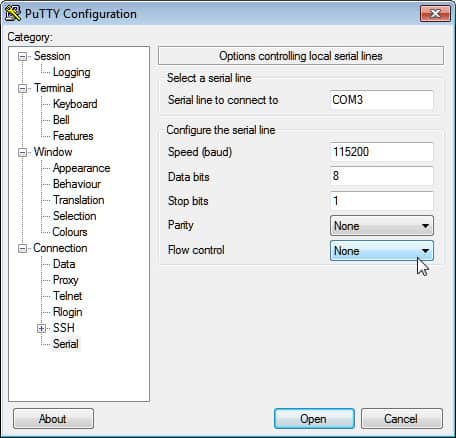
Task: Collapse the Window category node
Action: coord(22,152)
